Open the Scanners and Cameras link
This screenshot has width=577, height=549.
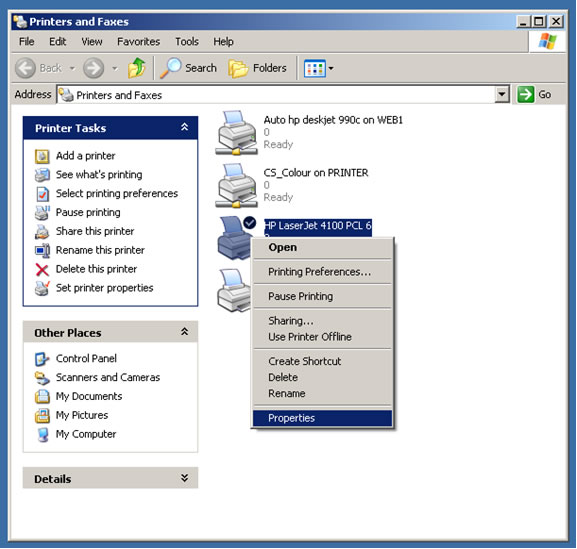108,377
